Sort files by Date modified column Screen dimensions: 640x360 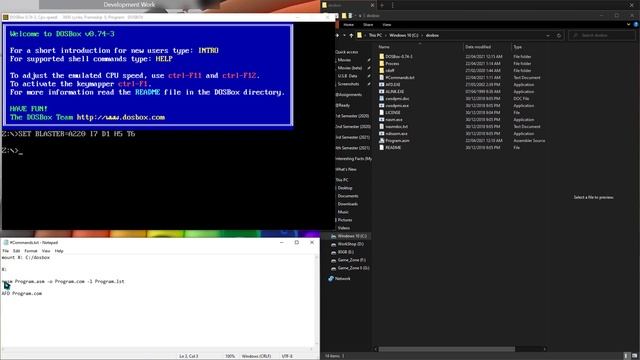(x=478, y=47)
